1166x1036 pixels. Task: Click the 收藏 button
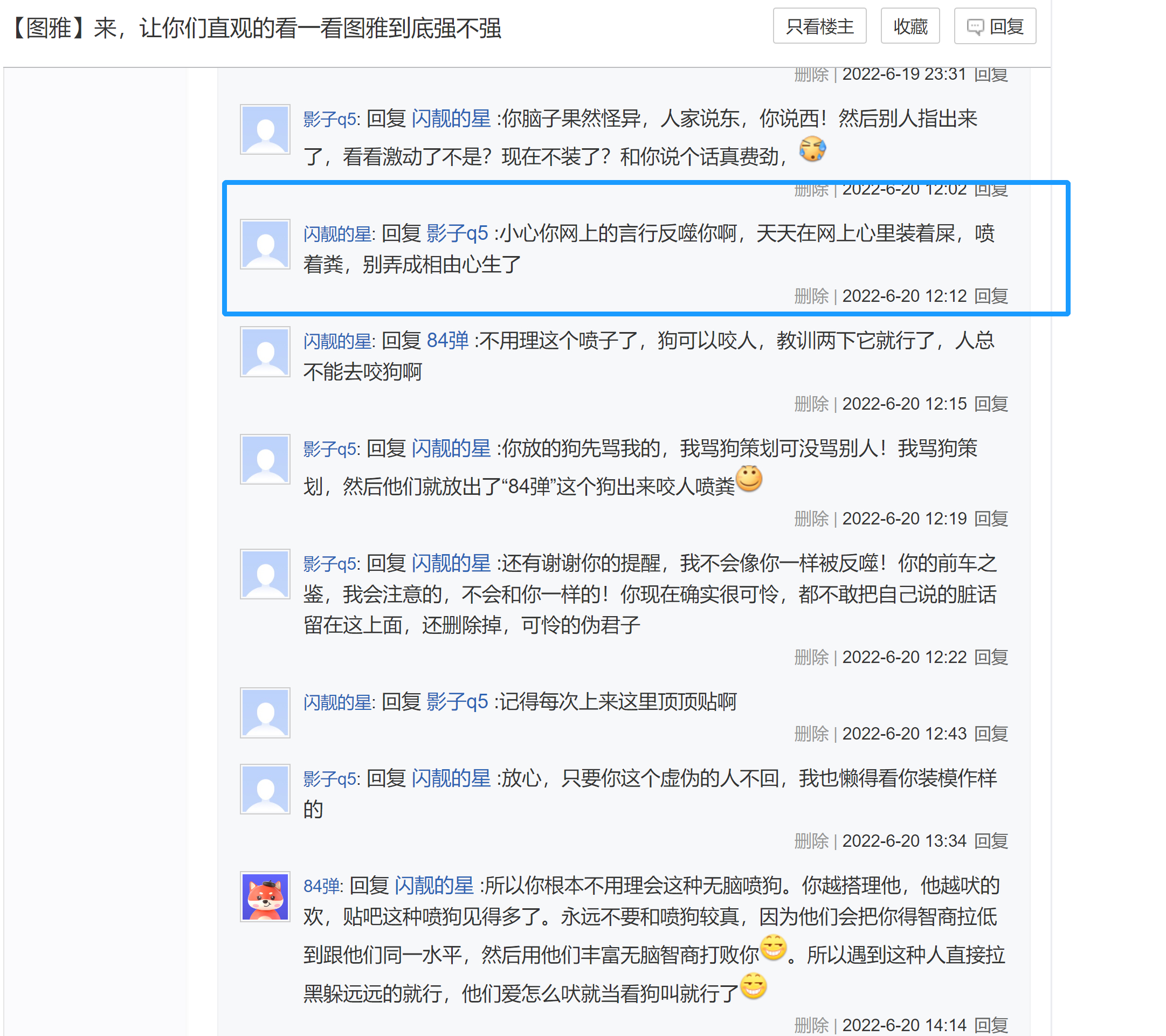910,26
